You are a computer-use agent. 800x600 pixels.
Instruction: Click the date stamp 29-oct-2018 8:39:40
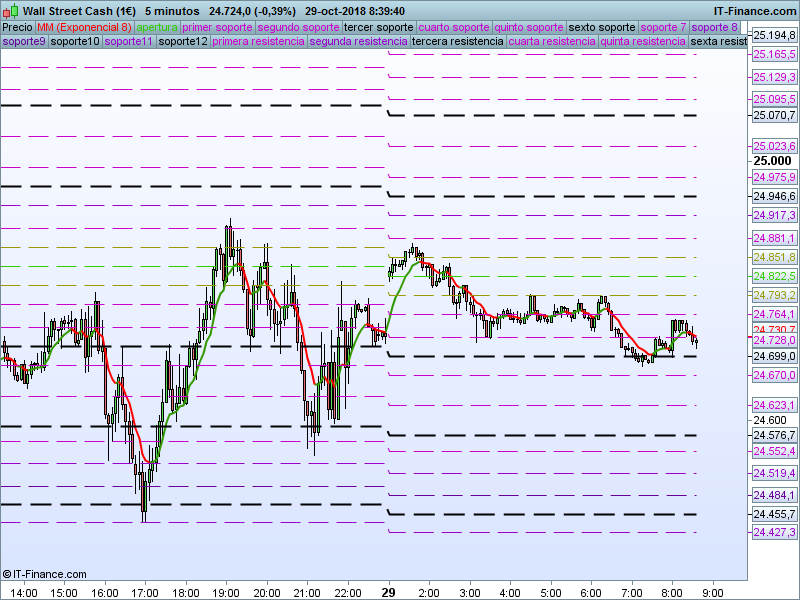point(355,11)
